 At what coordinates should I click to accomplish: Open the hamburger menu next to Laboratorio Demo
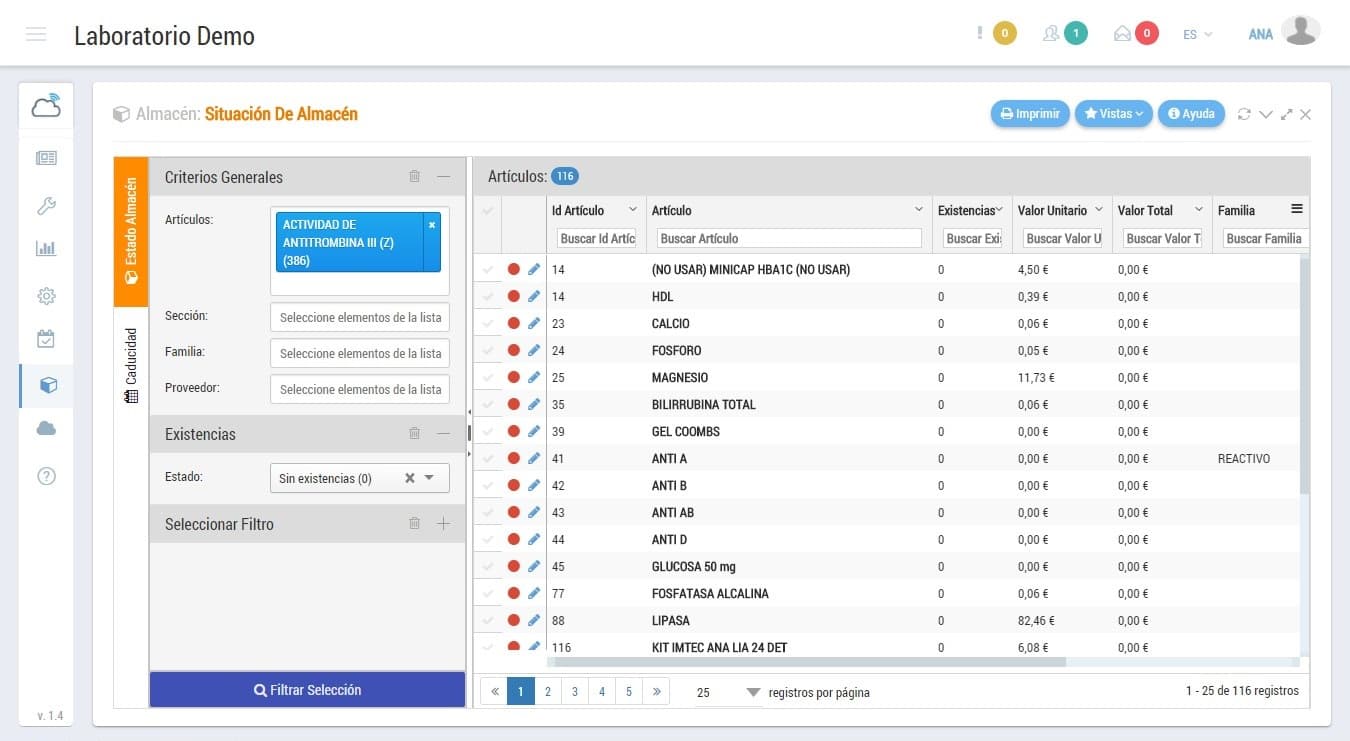(x=36, y=35)
